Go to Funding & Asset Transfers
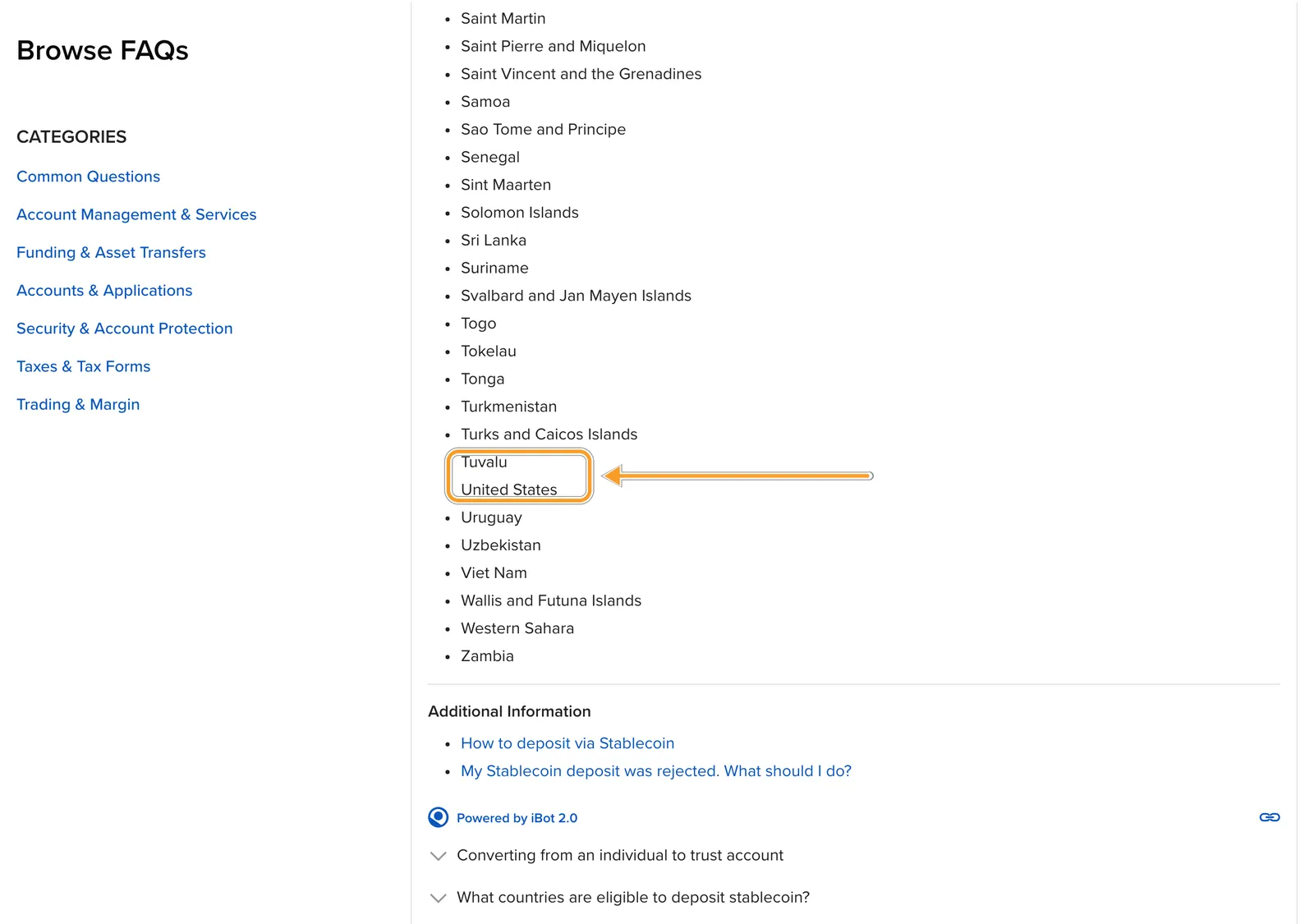This screenshot has width=1314, height=924. (111, 252)
